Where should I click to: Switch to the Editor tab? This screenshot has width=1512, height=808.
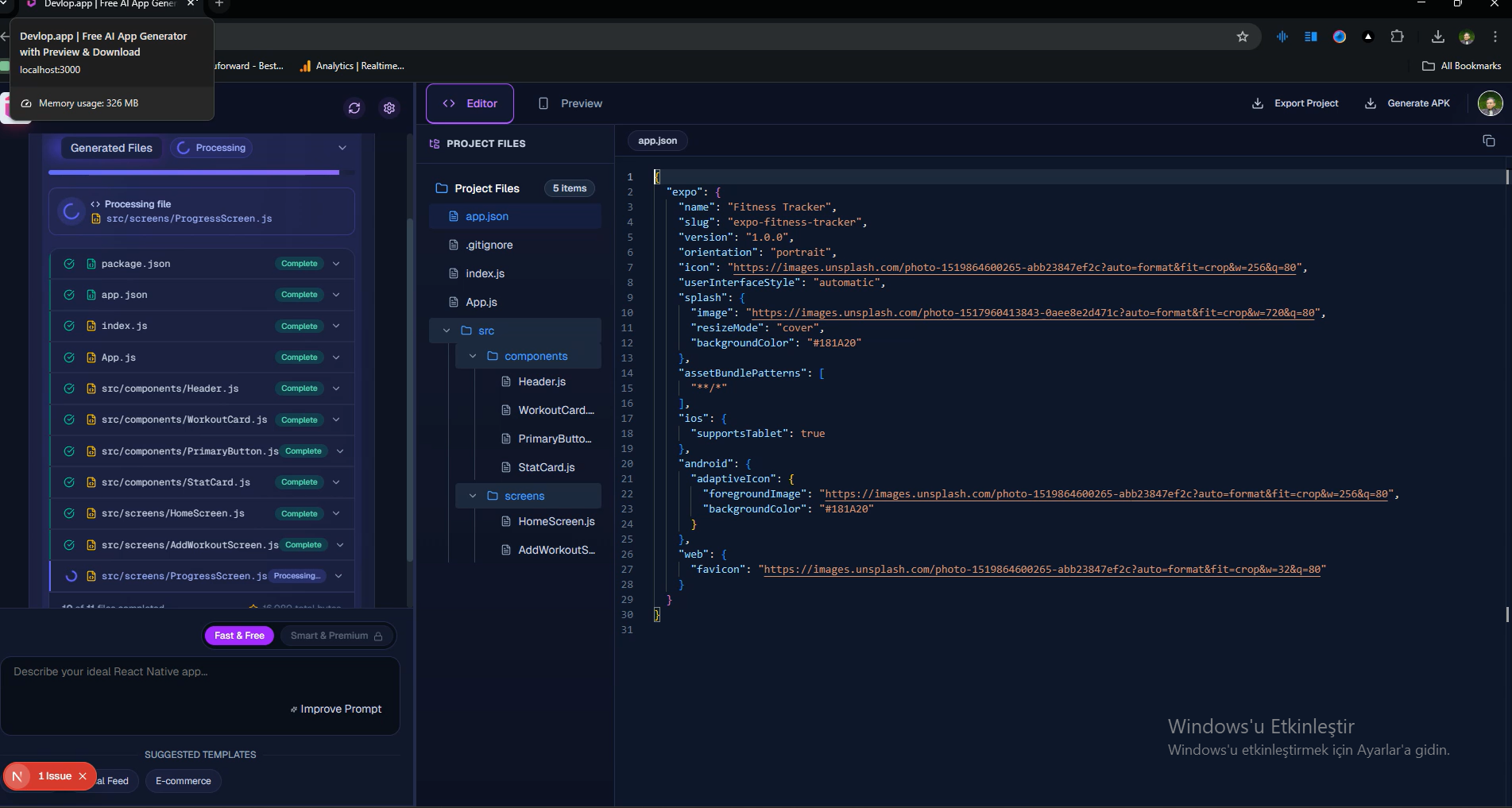pyautogui.click(x=470, y=103)
